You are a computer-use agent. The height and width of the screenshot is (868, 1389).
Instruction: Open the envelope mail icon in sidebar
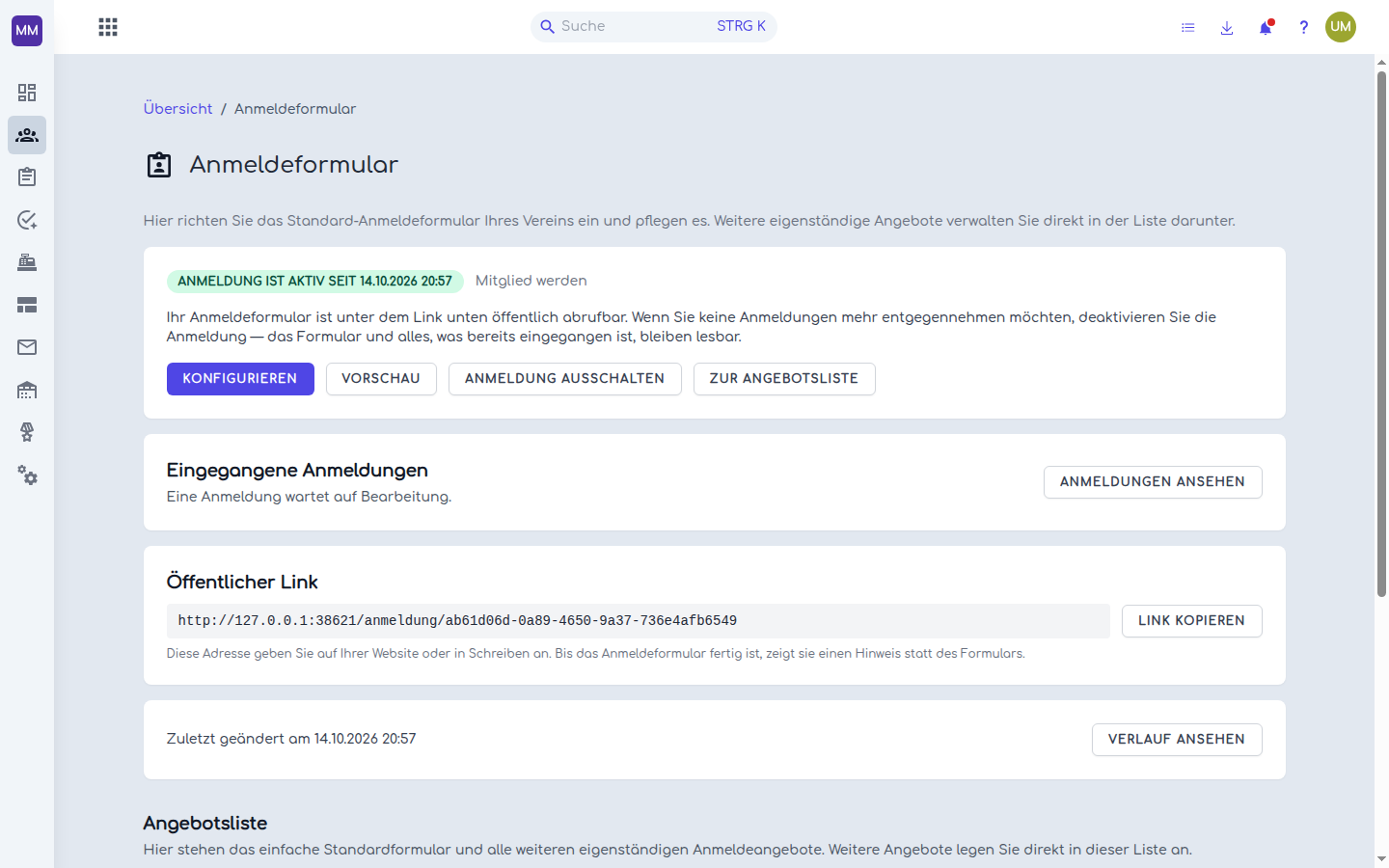point(27,347)
